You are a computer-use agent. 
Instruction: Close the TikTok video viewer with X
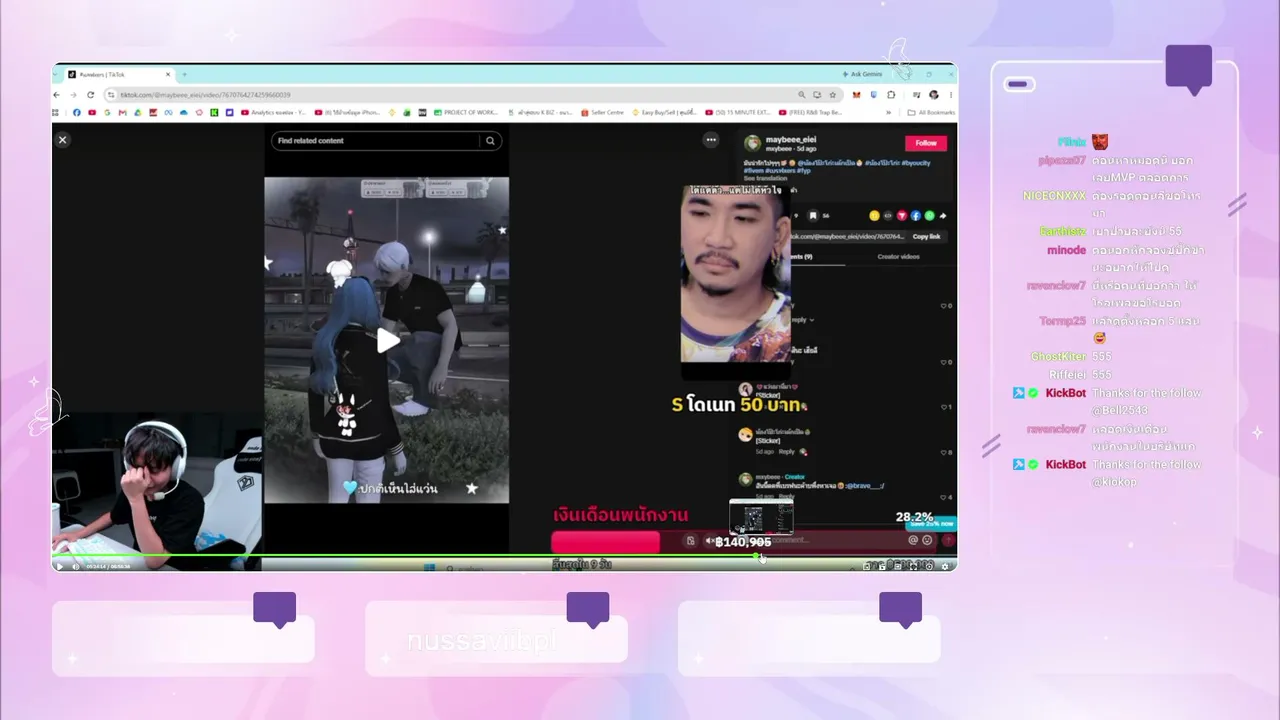tap(62, 140)
